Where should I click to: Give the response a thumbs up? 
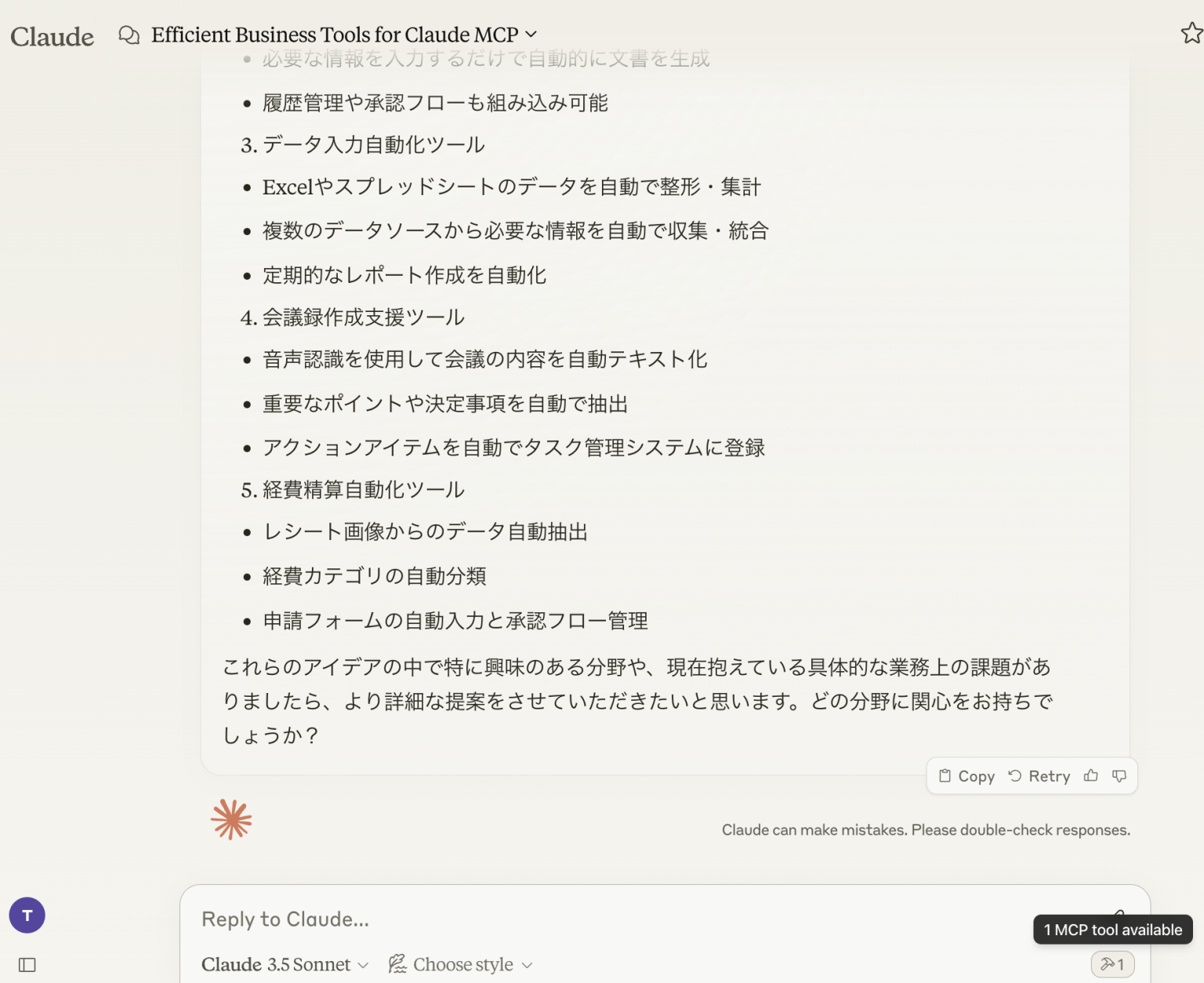click(x=1091, y=776)
